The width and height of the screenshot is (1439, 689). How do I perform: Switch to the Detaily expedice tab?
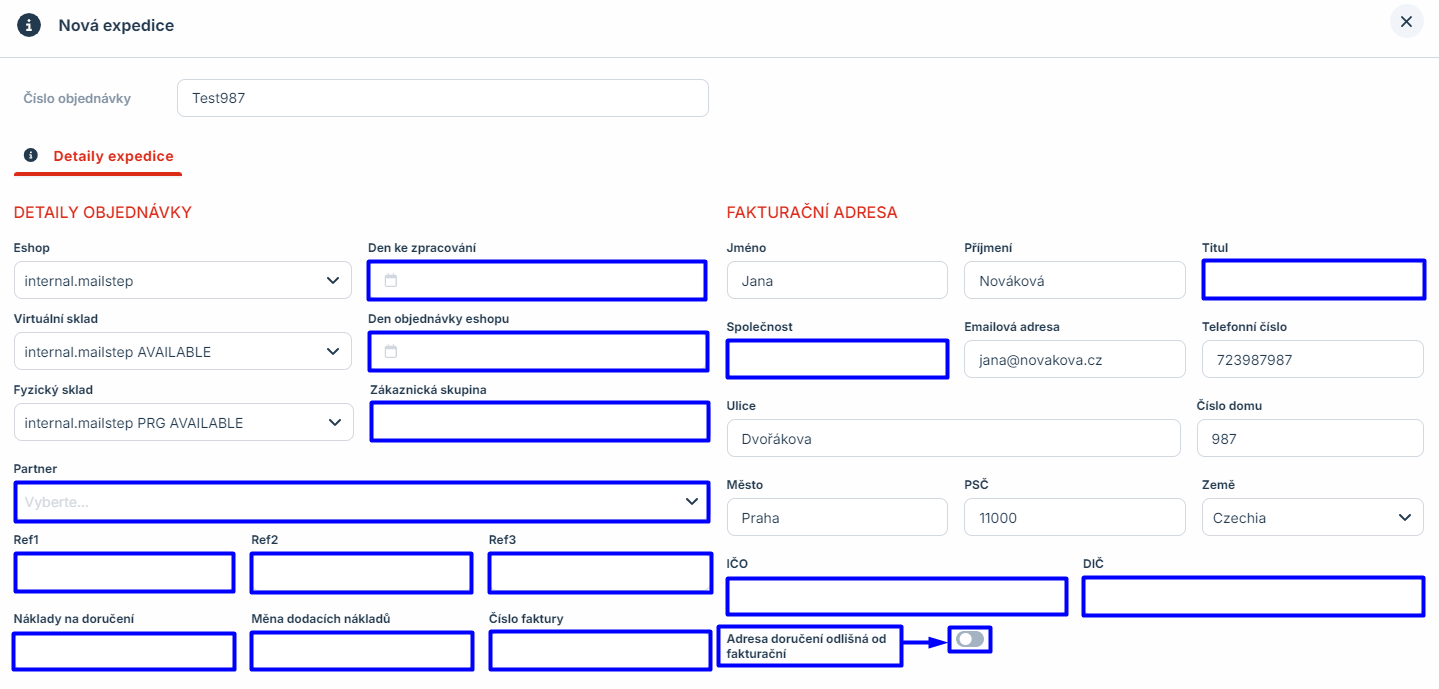[113, 156]
